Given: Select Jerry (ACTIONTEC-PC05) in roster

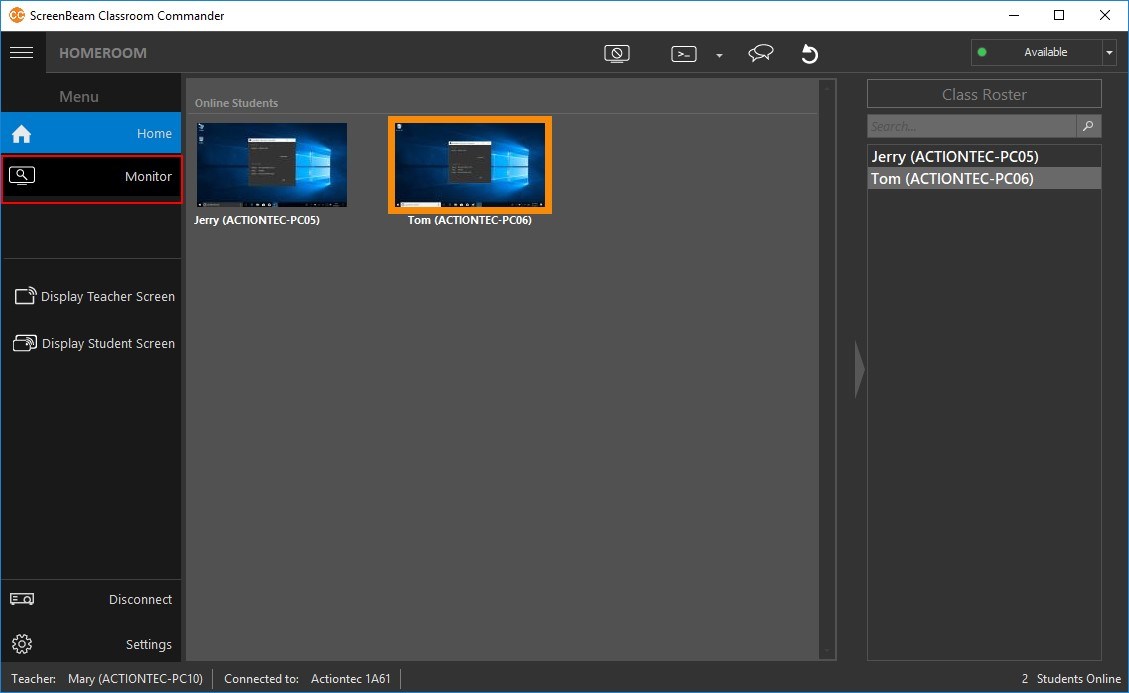Looking at the screenshot, I should 984,156.
